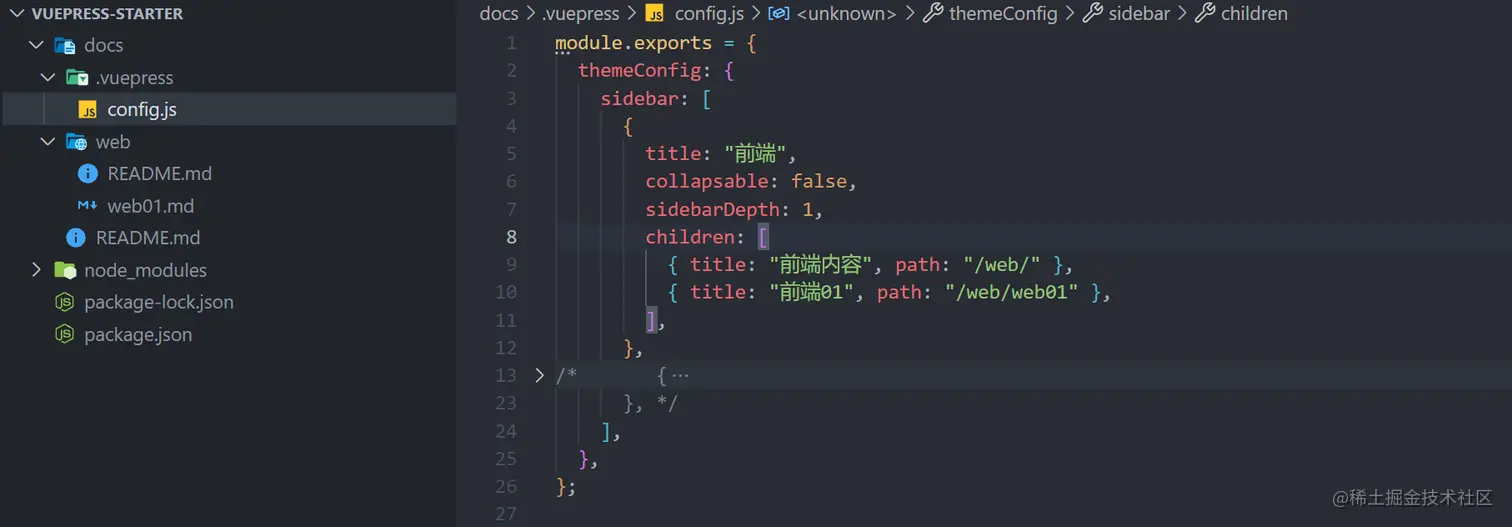1512x527 pixels.
Task: Click the config.js breadcrumb segment
Action: pos(709,13)
